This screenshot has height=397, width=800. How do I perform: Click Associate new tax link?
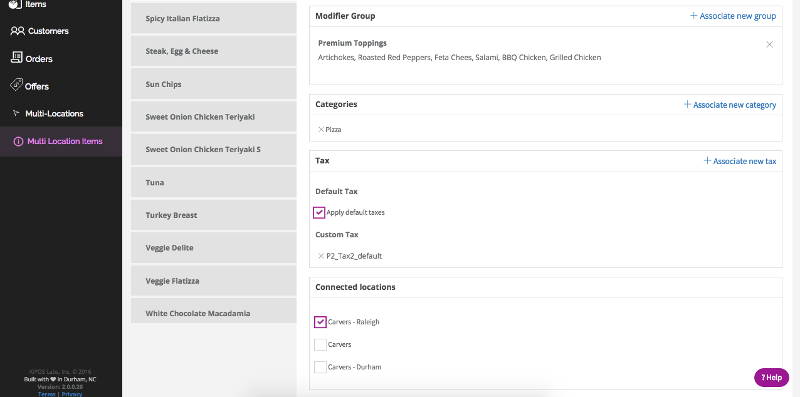[x=740, y=161]
